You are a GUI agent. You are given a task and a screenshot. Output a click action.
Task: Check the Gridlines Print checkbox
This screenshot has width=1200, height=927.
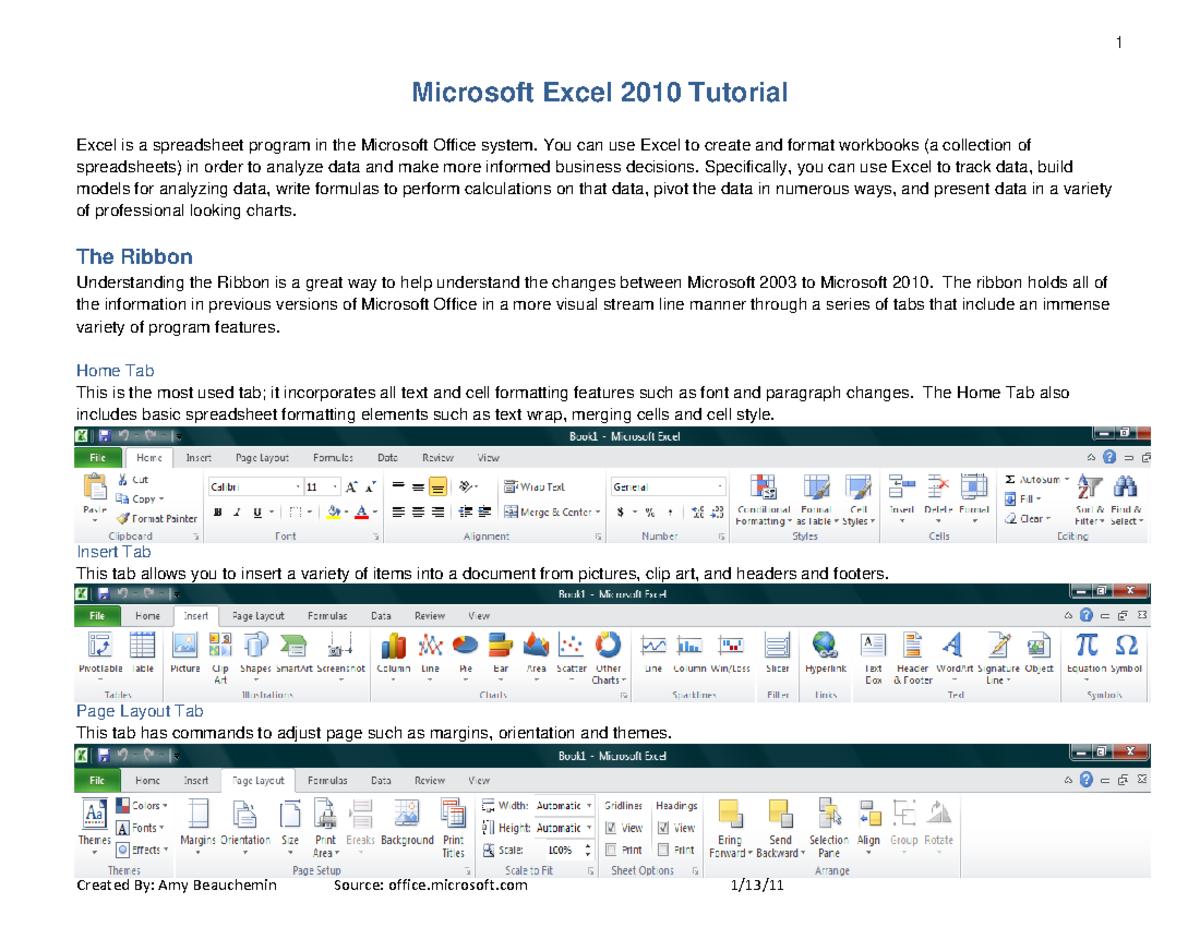[613, 850]
